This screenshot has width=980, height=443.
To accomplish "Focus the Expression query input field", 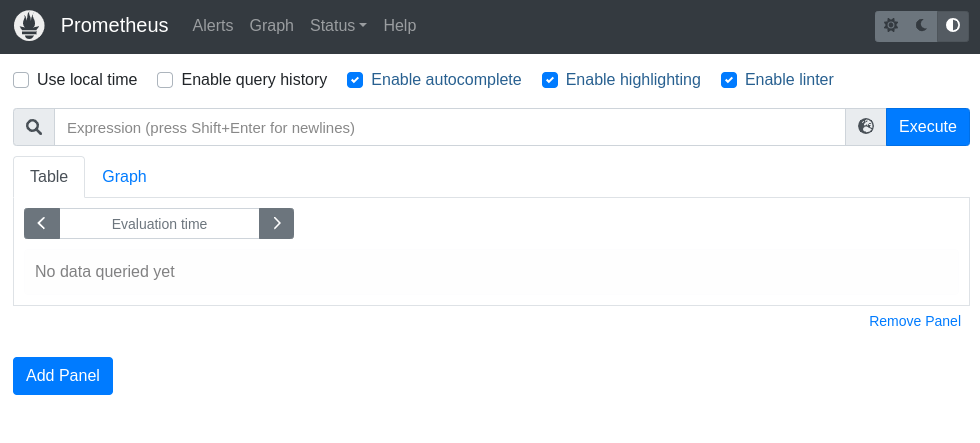I will click(450, 127).
